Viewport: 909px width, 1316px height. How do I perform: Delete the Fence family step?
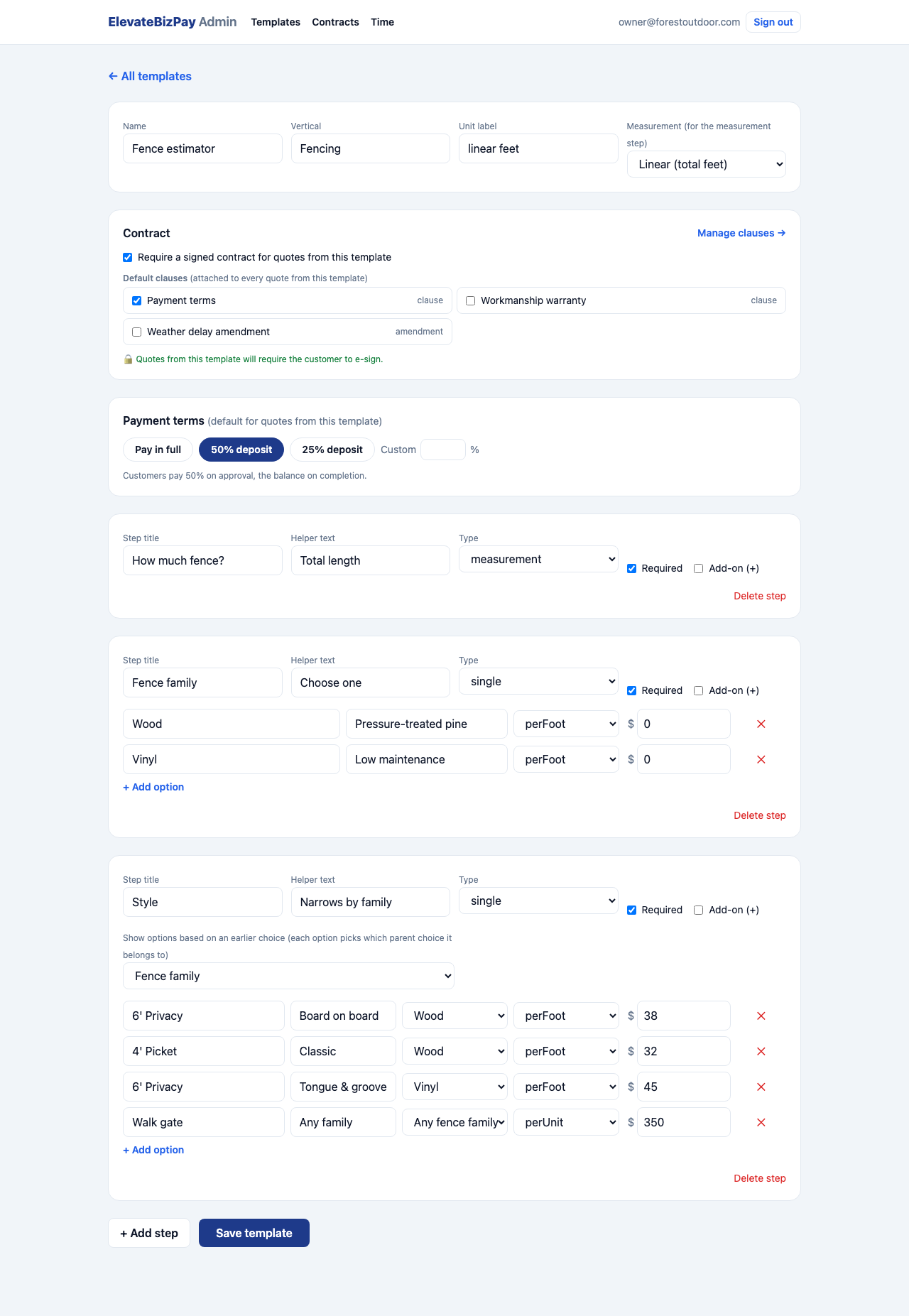pos(759,815)
